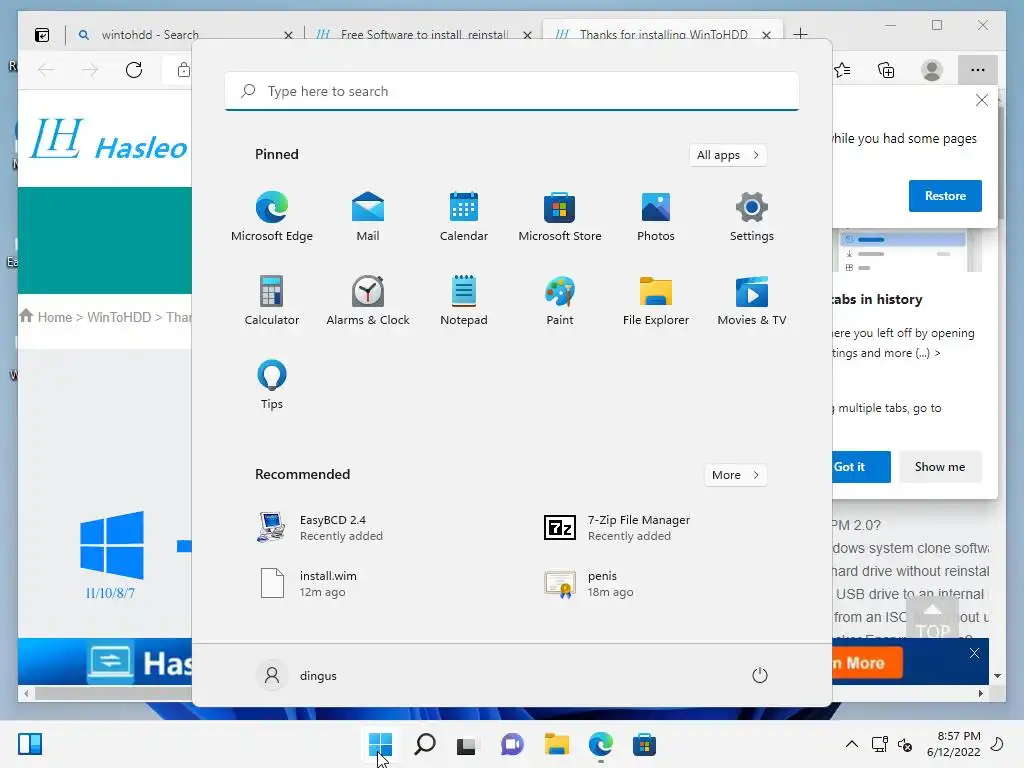
Task: Click the Start button on taskbar
Action: [380, 744]
